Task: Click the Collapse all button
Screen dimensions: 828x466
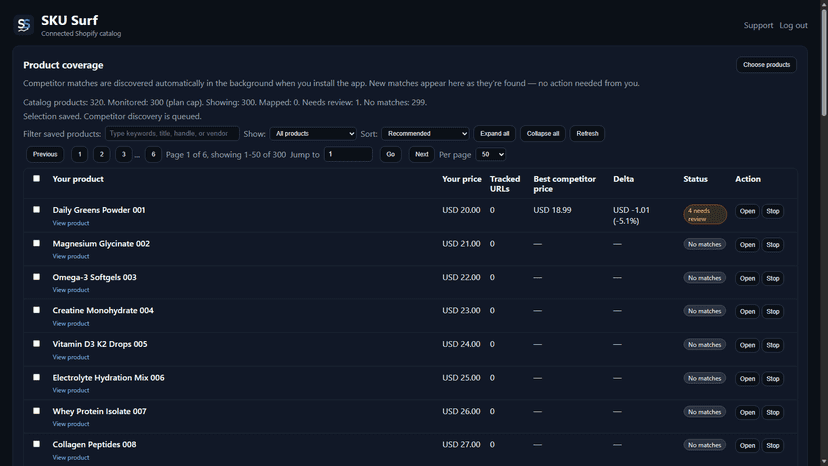Action: click(542, 134)
